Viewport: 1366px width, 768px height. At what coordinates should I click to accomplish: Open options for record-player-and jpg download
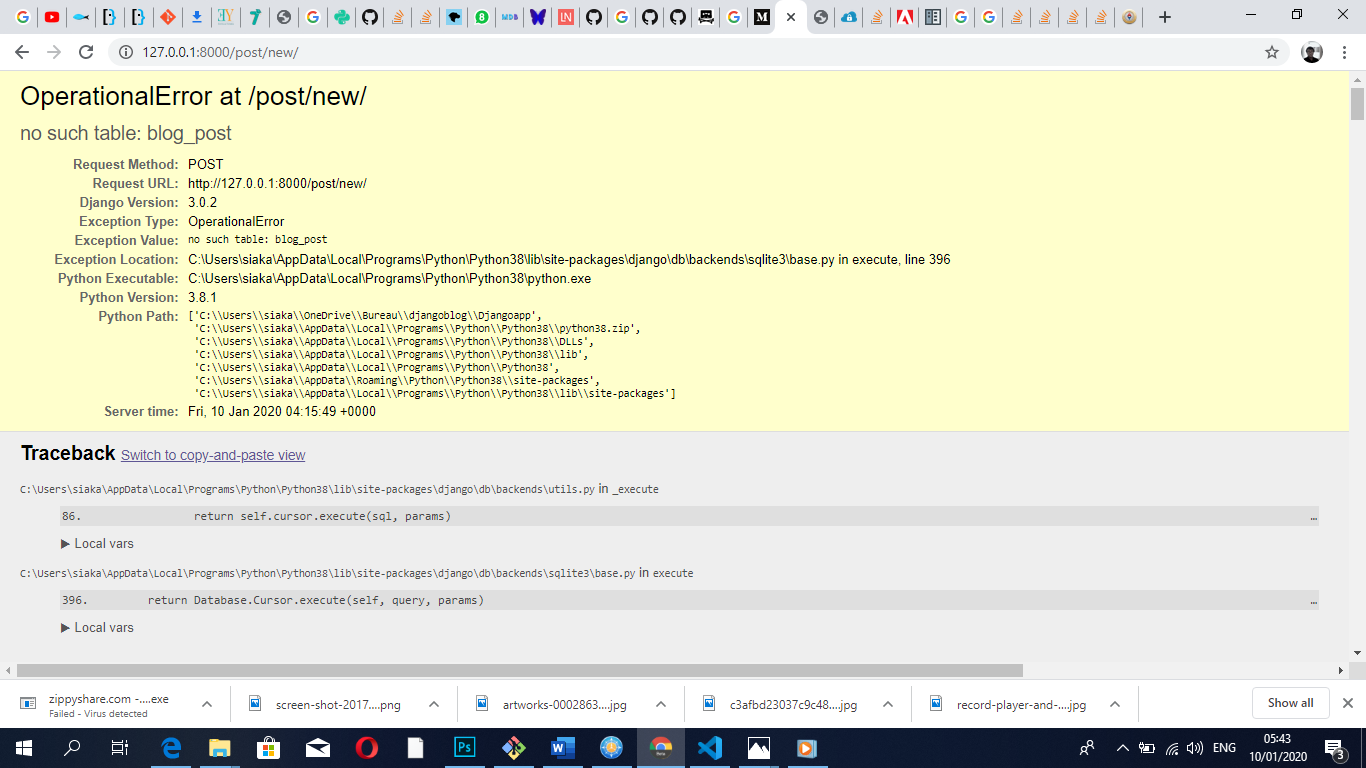pyautogui.click(x=1115, y=704)
